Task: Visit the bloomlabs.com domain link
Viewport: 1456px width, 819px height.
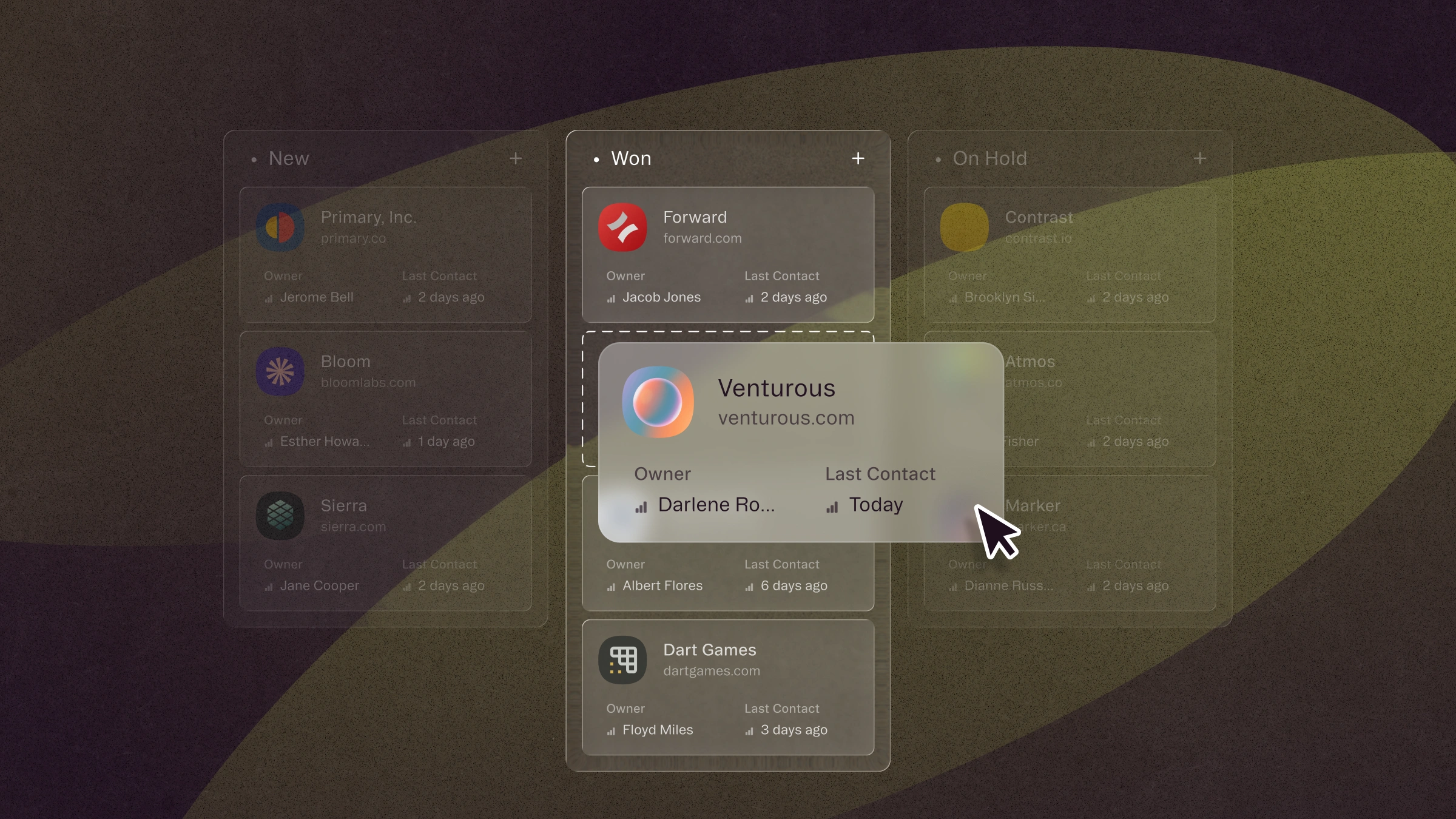Action: coord(368,383)
